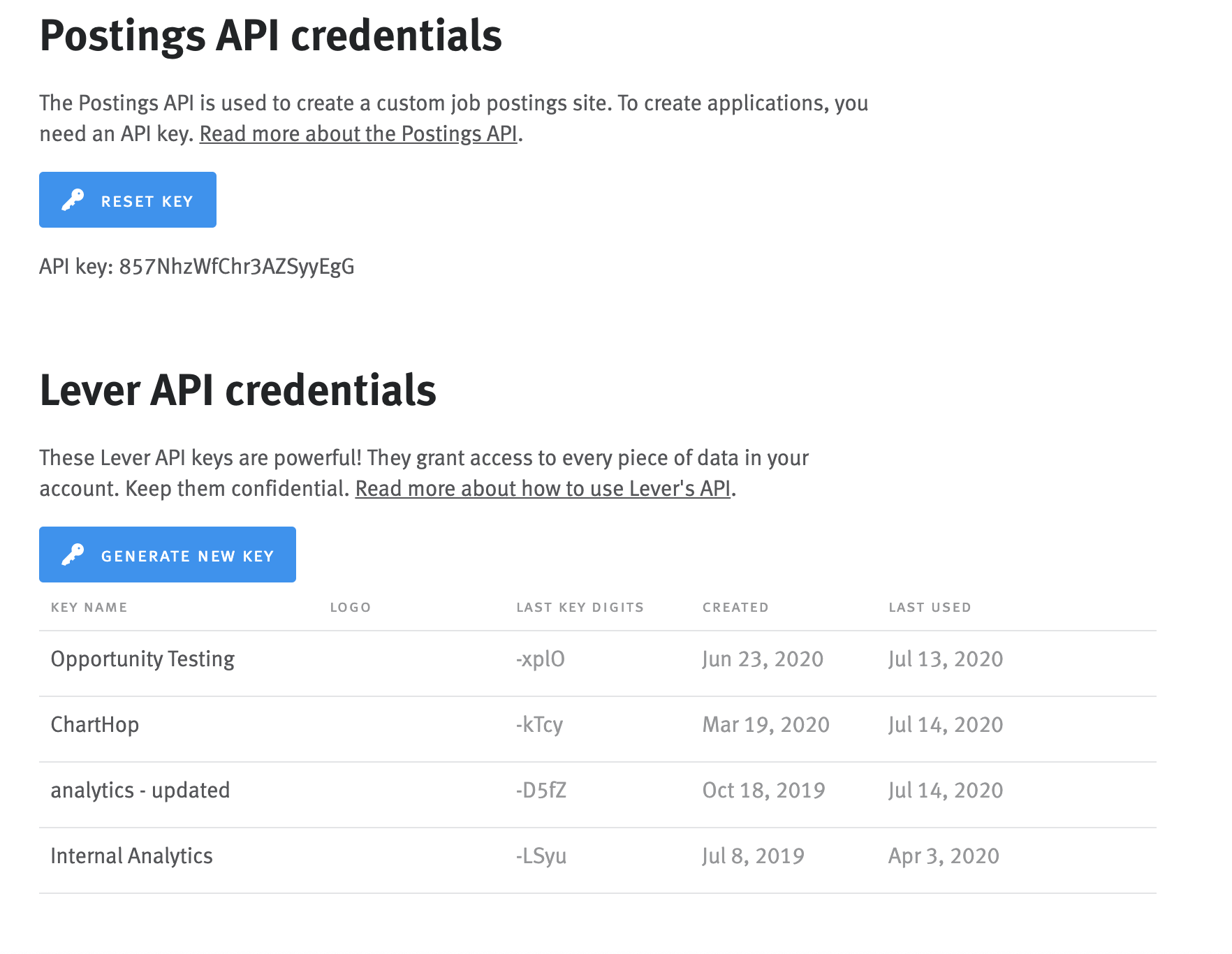Click key digits -LSyu
Screen dimensions: 1232x954
point(541,856)
